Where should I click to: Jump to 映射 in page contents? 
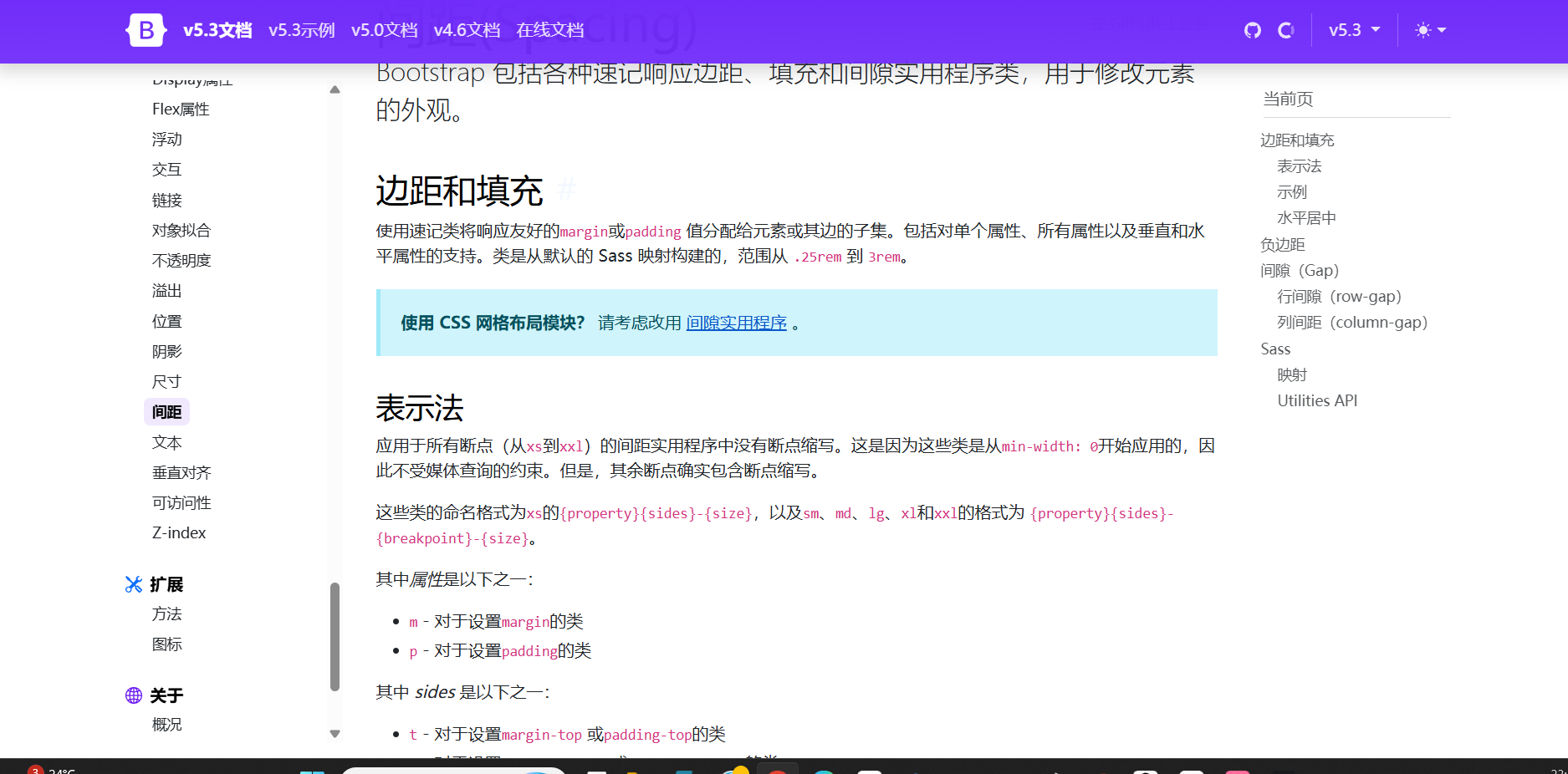tap(1292, 375)
